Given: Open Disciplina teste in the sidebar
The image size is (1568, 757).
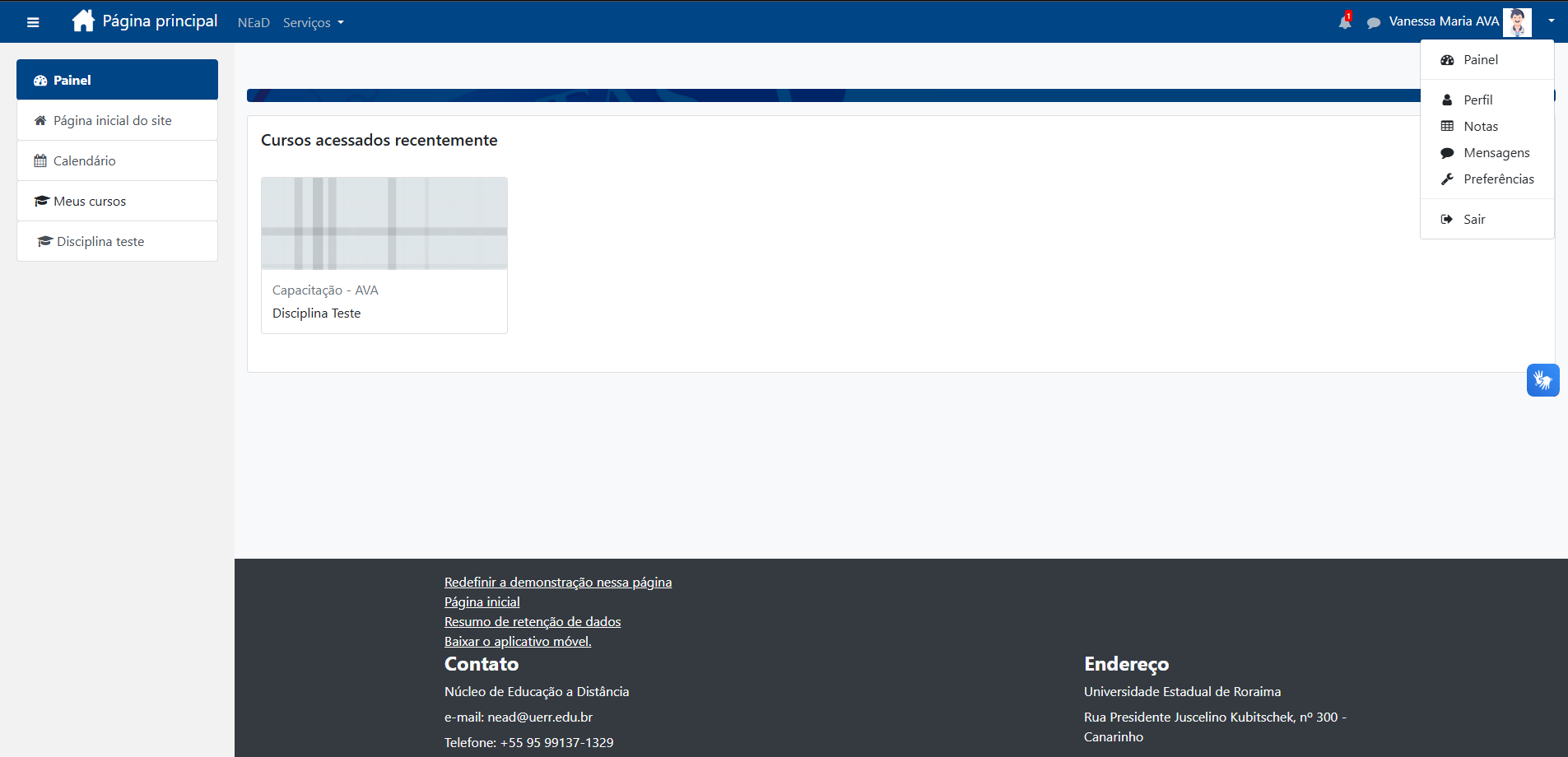Looking at the screenshot, I should (x=100, y=242).
